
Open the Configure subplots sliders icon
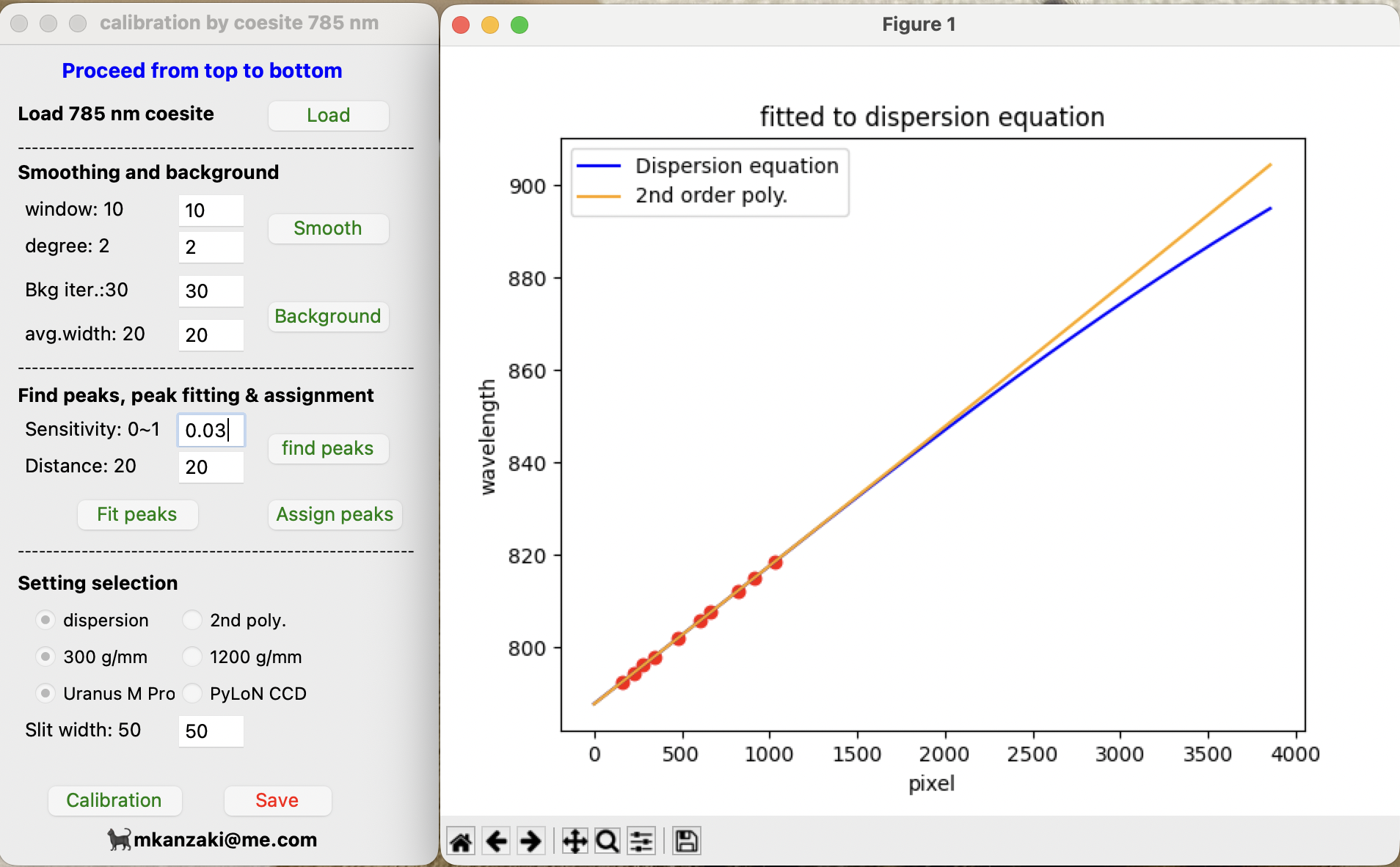[641, 841]
